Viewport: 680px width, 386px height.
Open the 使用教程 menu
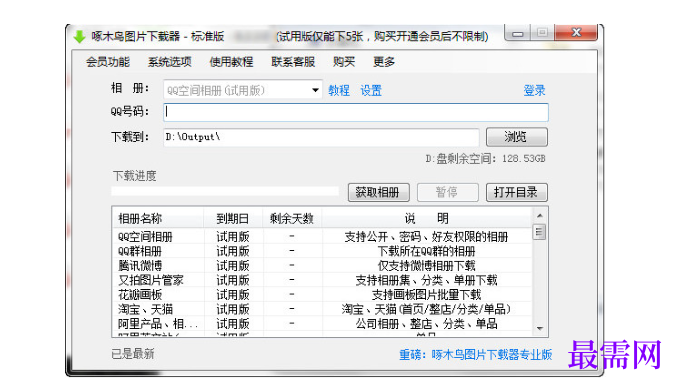click(231, 62)
